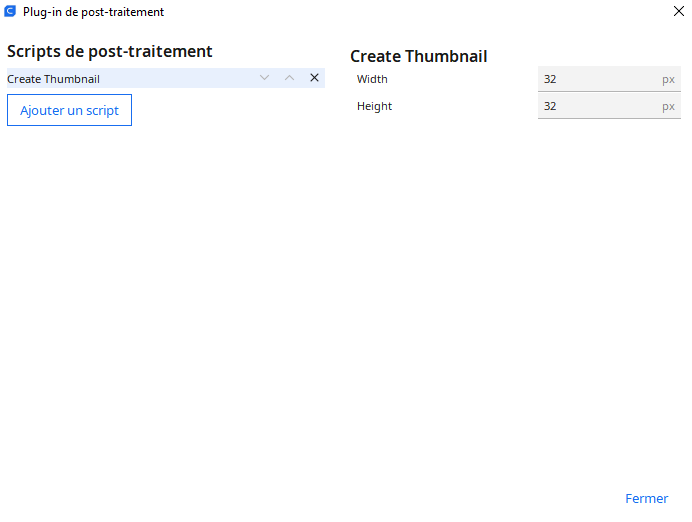The height and width of the screenshot is (522, 692).
Task: Click the Cura logo in the title bar
Action: [11, 12]
